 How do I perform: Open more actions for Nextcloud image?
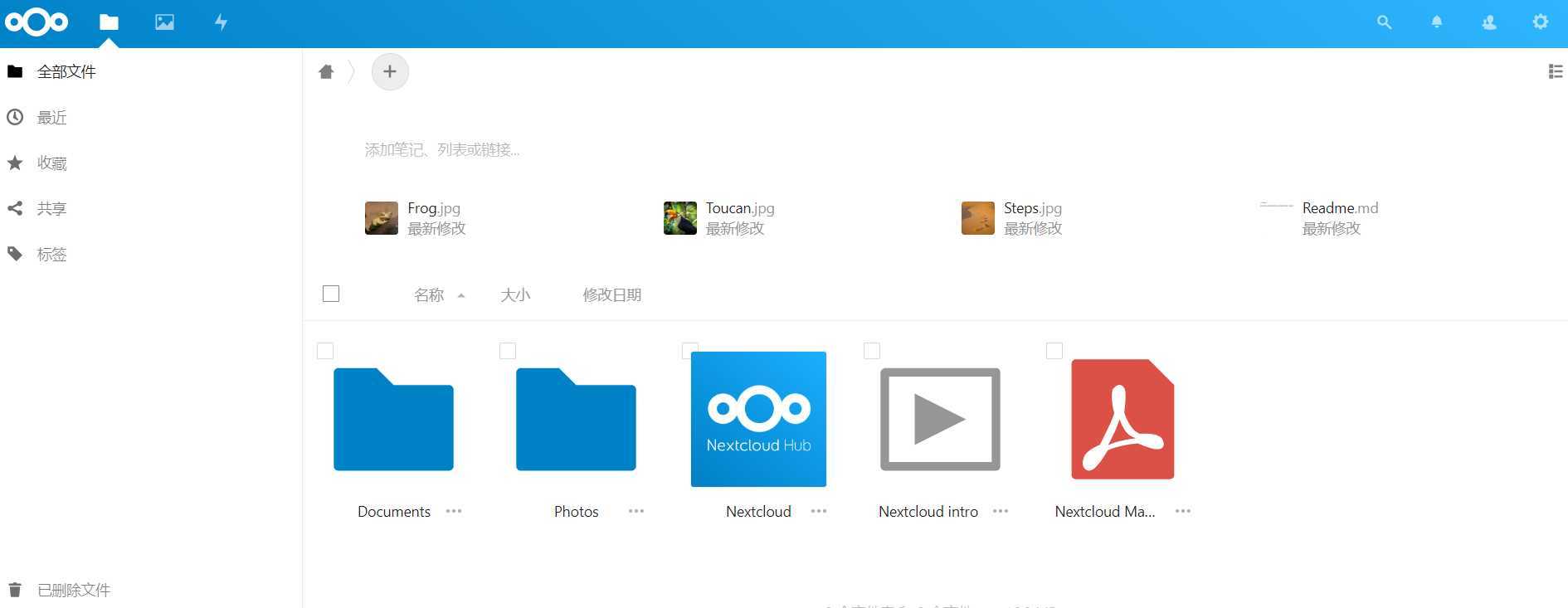click(819, 511)
